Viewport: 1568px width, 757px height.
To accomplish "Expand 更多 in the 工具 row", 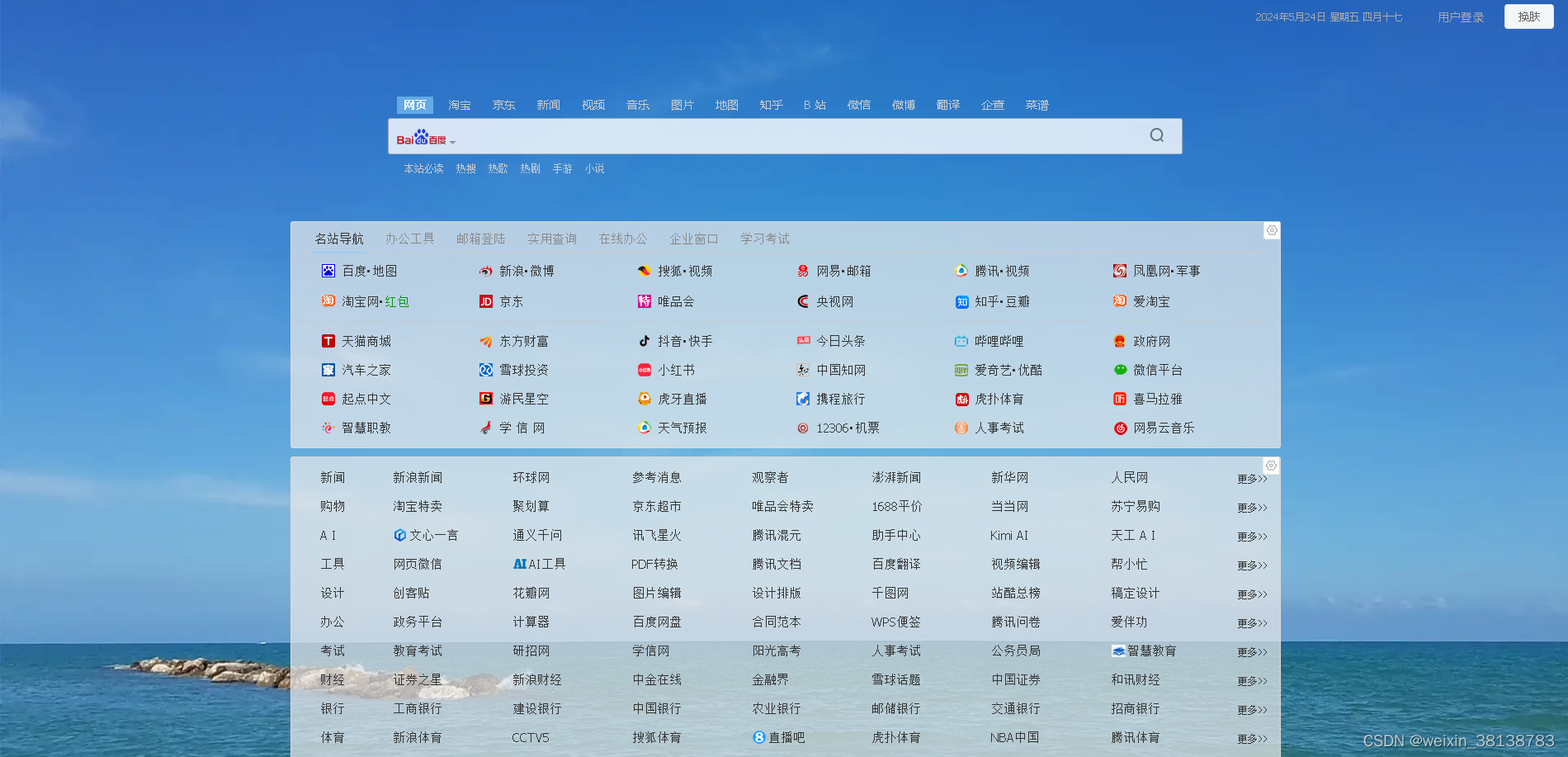I will (x=1252, y=565).
